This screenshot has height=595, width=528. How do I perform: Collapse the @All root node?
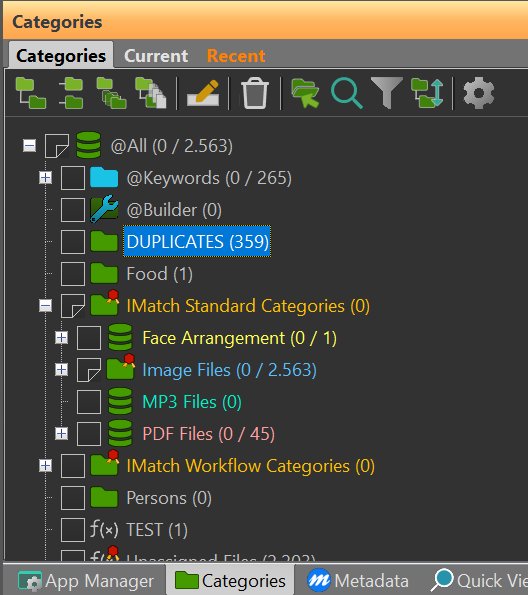pos(30,145)
